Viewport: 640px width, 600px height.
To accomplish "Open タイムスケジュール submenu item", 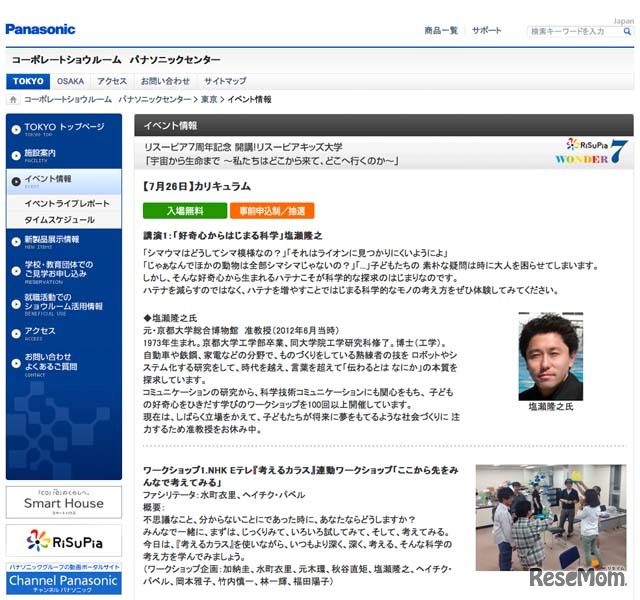I will click(x=60, y=220).
